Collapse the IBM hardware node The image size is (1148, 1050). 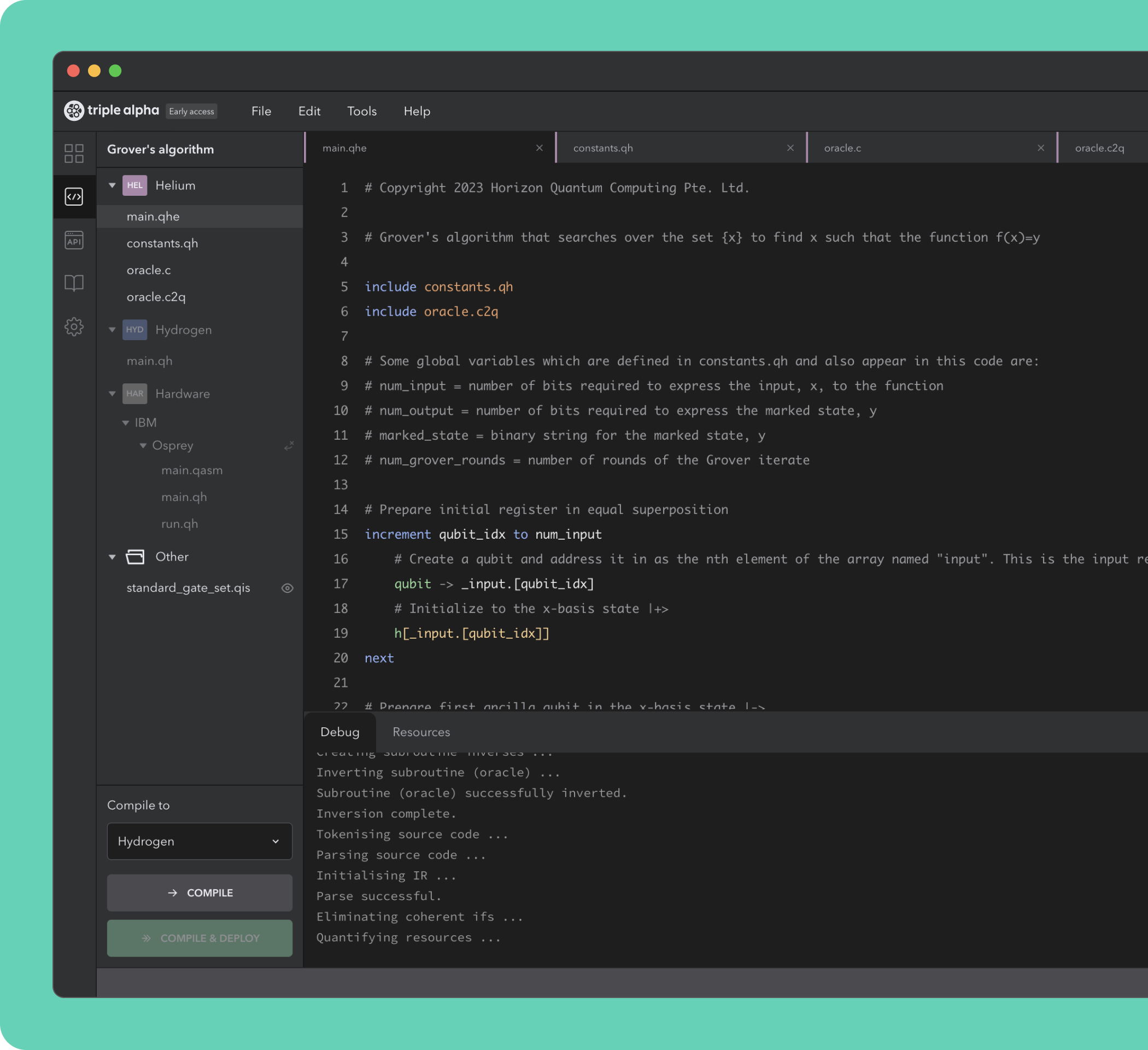(126, 423)
